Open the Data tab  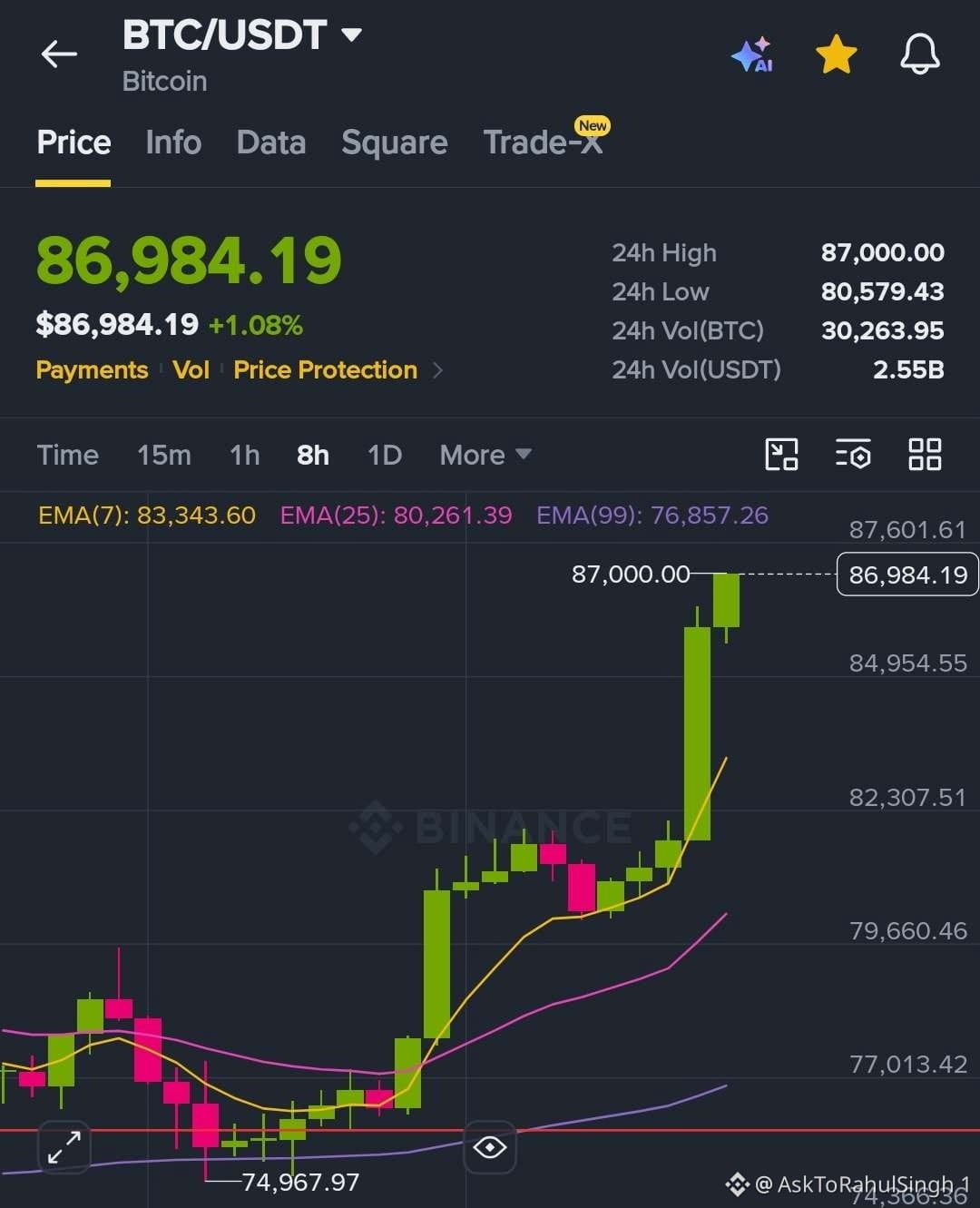coord(270,142)
